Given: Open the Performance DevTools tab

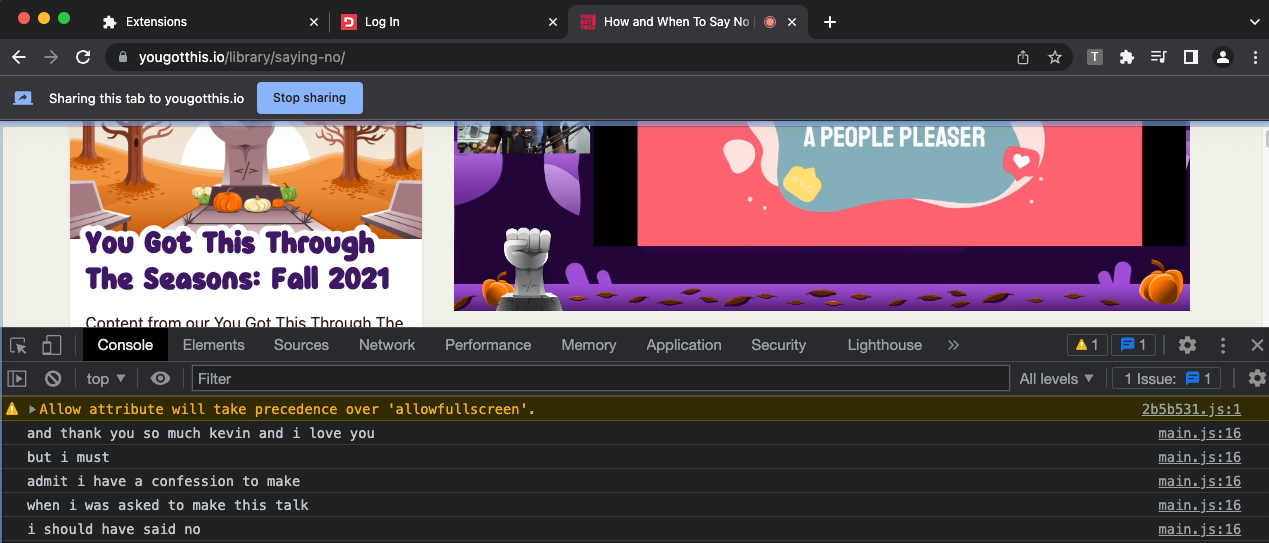Looking at the screenshot, I should click(488, 345).
